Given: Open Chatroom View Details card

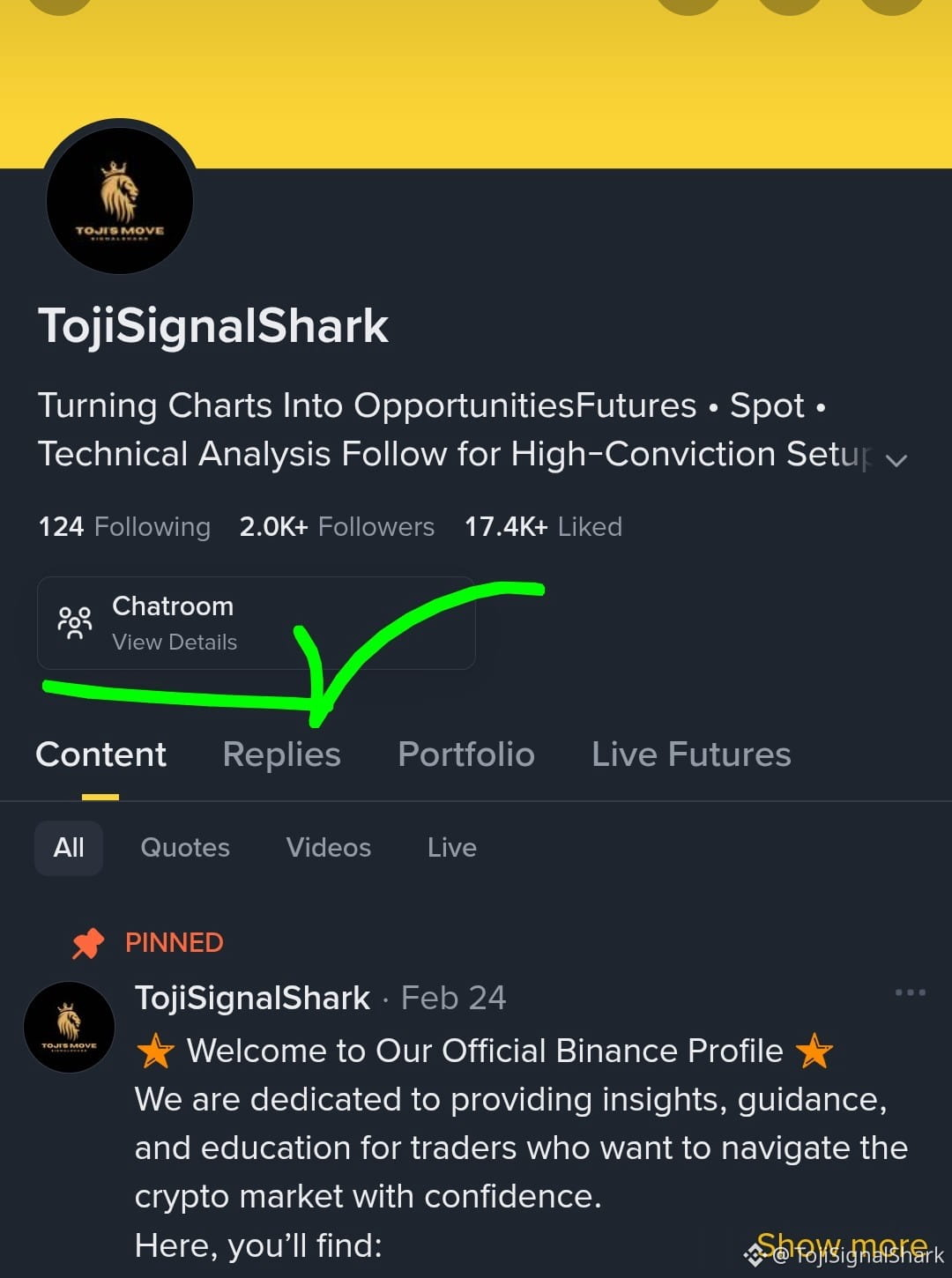Looking at the screenshot, I should tap(257, 623).
